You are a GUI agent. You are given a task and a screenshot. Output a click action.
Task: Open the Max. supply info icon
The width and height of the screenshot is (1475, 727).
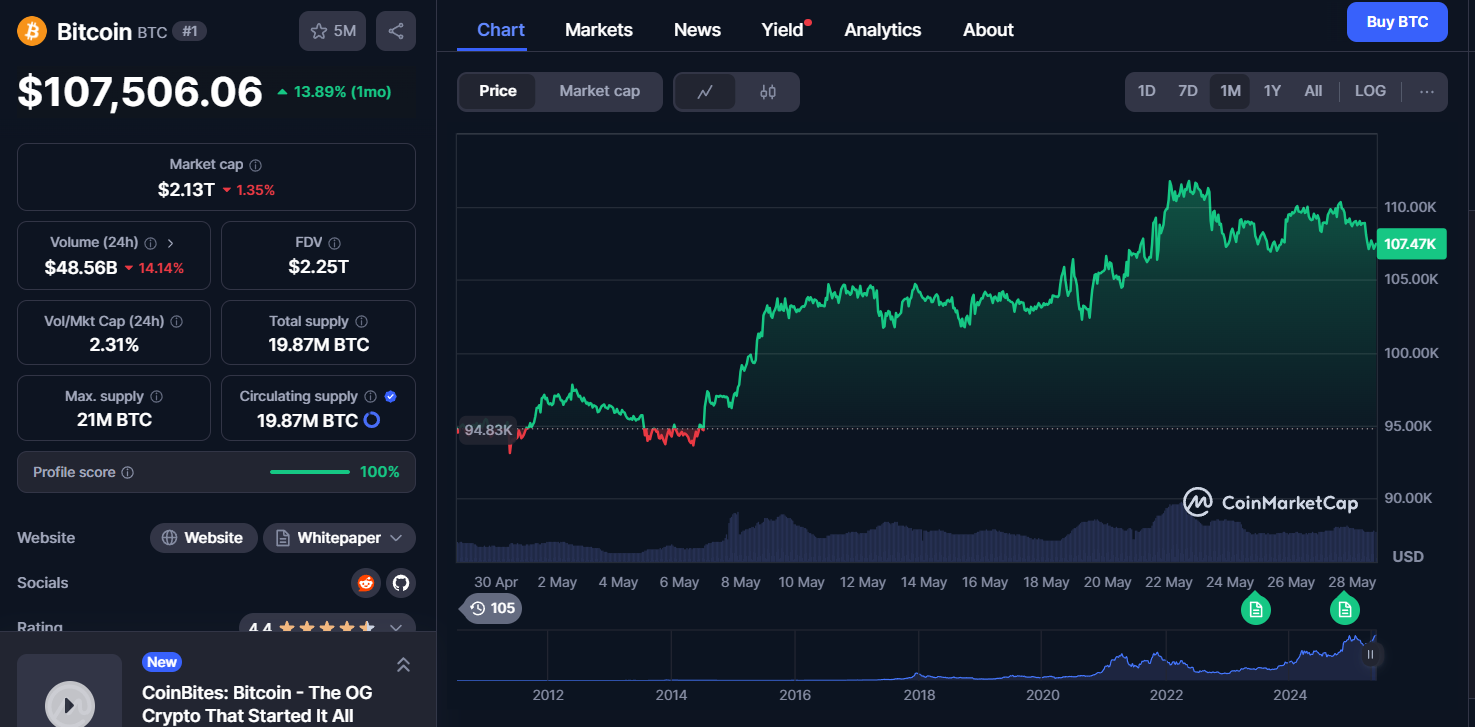point(156,397)
